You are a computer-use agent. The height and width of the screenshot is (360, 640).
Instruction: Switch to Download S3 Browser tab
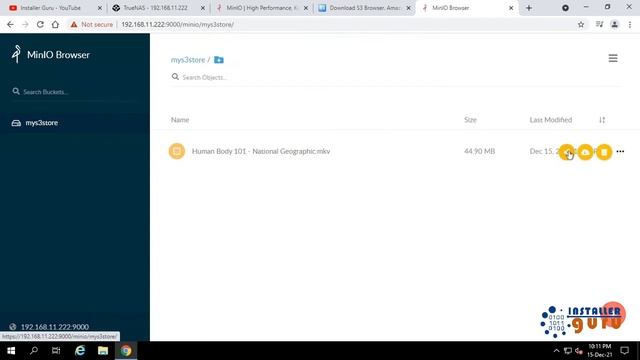point(364,8)
